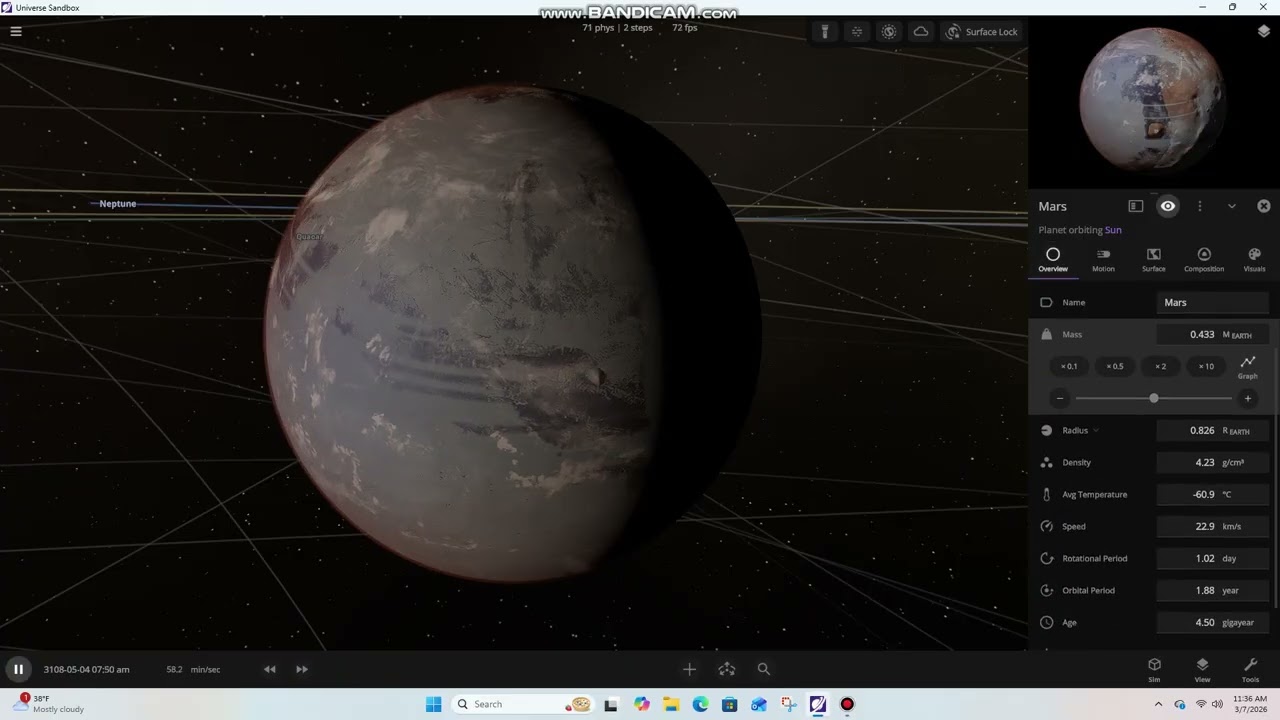Click the Age clock icon
The image size is (1280, 720).
pyautogui.click(x=1046, y=622)
